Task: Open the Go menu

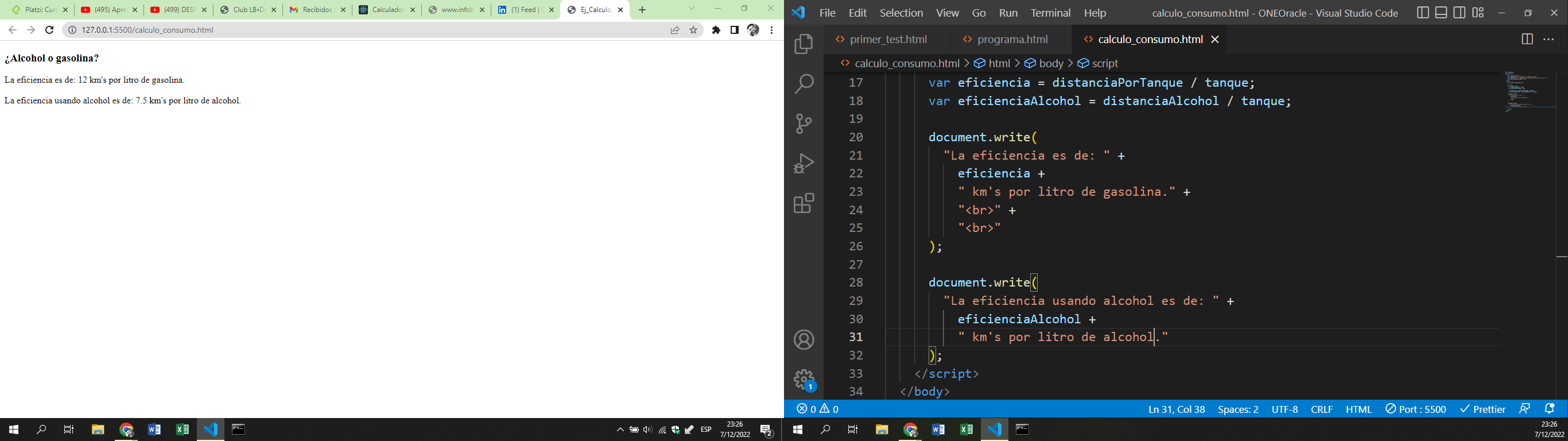Action: (x=979, y=13)
